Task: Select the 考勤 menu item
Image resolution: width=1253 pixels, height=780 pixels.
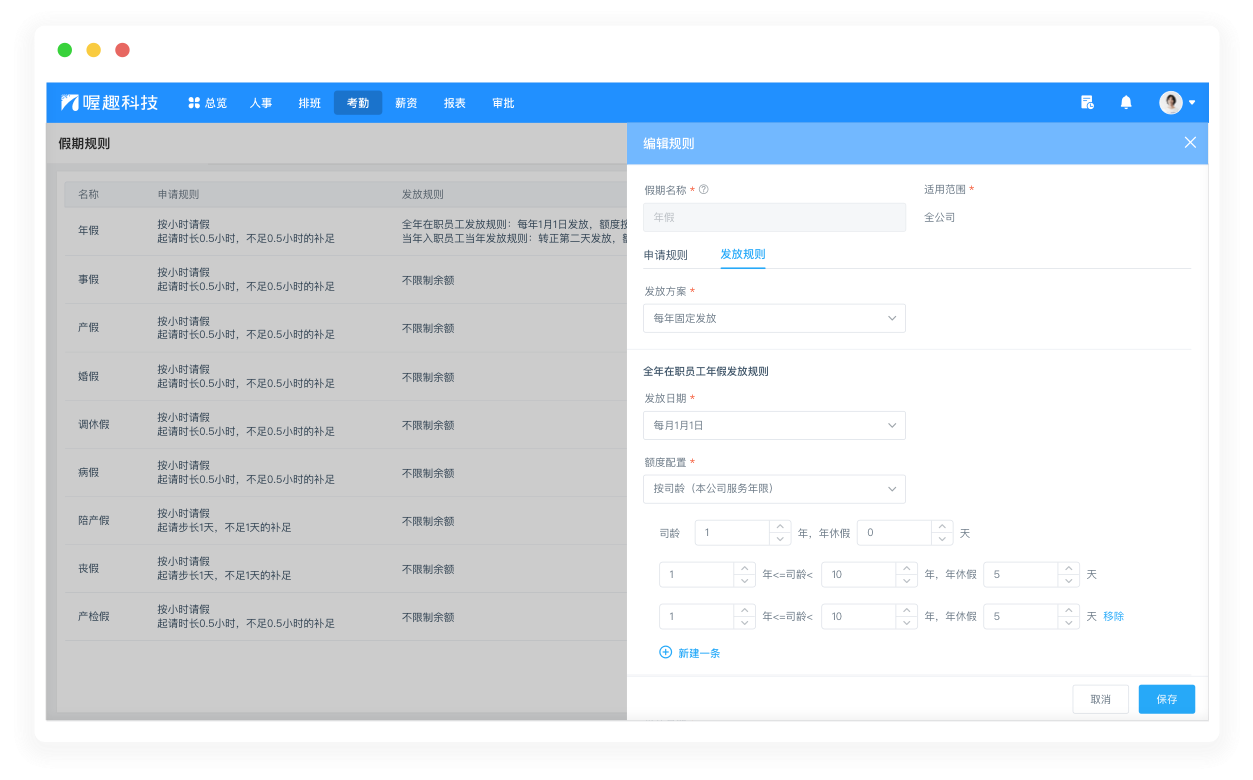Action: pos(358,103)
